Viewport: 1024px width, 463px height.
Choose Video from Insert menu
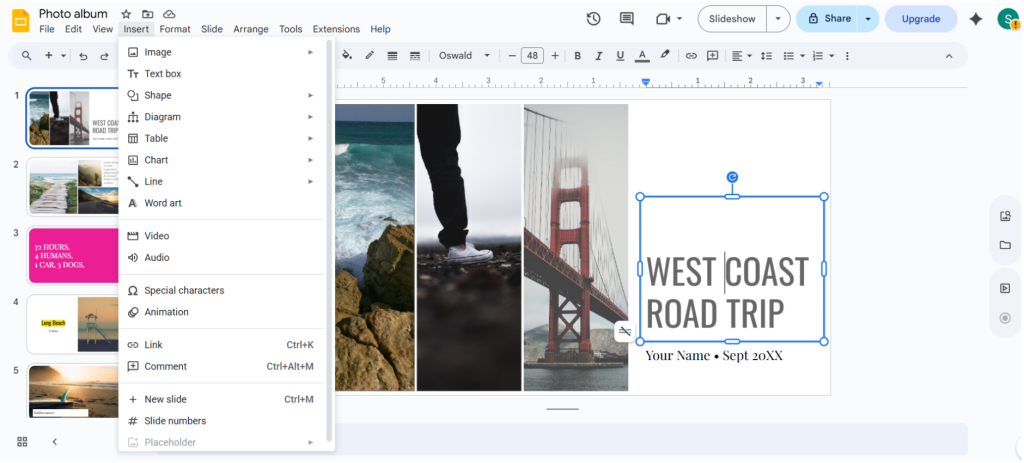tap(221, 236)
